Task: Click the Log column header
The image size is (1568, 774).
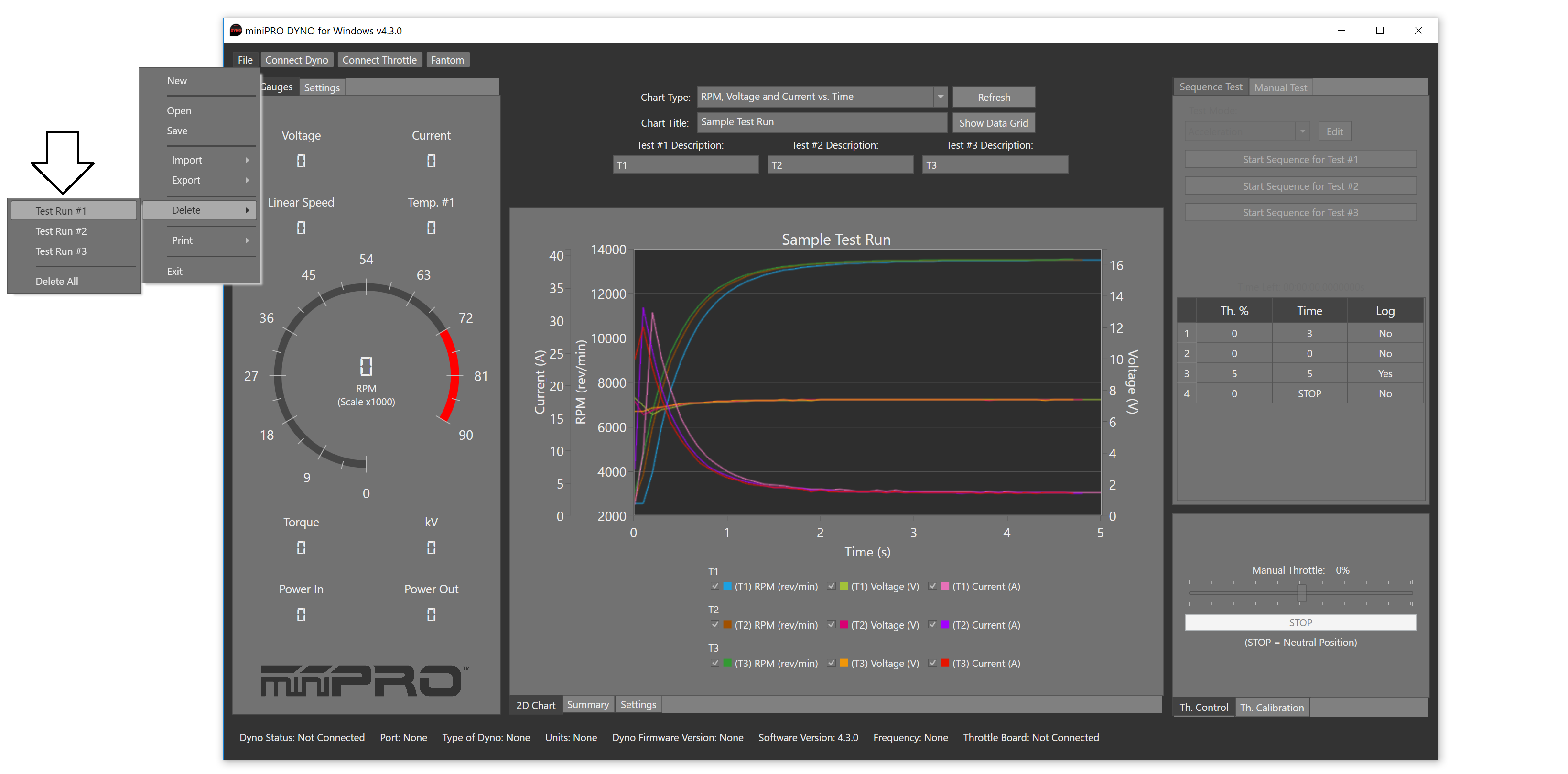Action: [x=1385, y=311]
